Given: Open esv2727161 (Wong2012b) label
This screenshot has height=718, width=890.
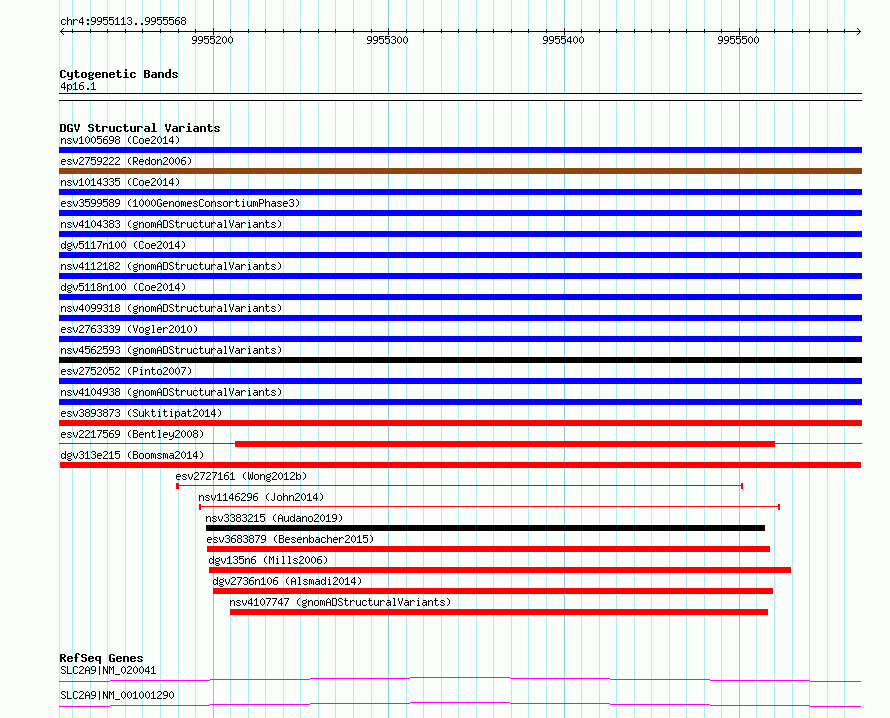Looking at the screenshot, I should [x=241, y=476].
